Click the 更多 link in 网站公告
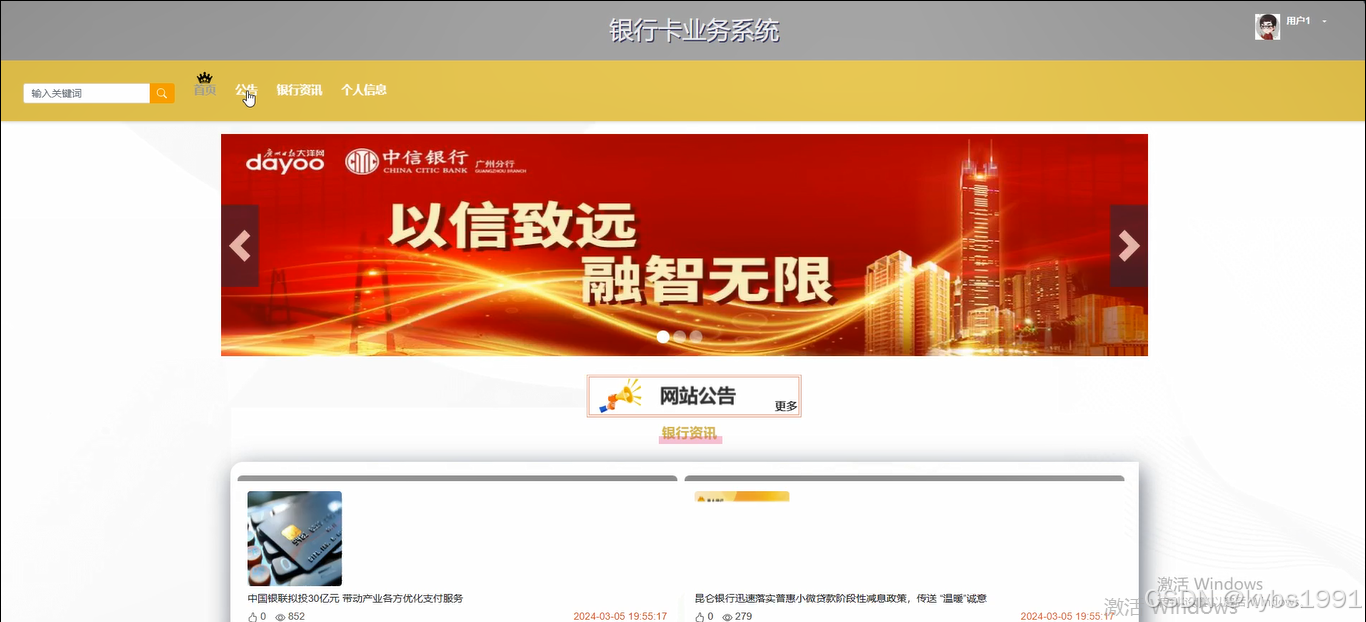 tap(786, 406)
